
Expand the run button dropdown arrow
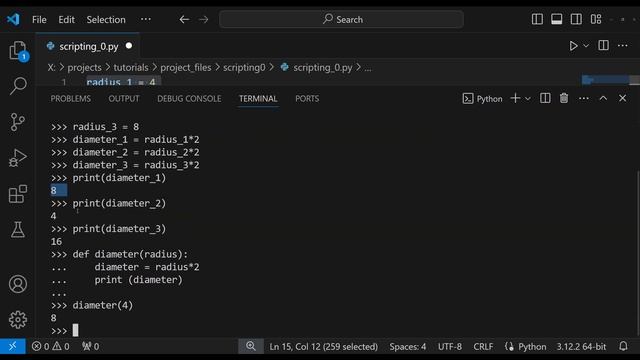[586, 46]
